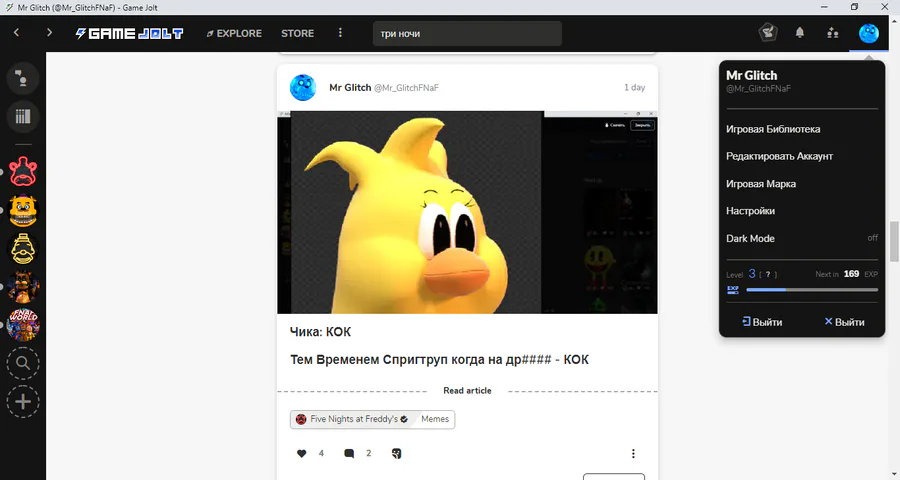Screen dimensions: 900x480
Task: Open the golden Freddy face community icon
Action: (23, 210)
